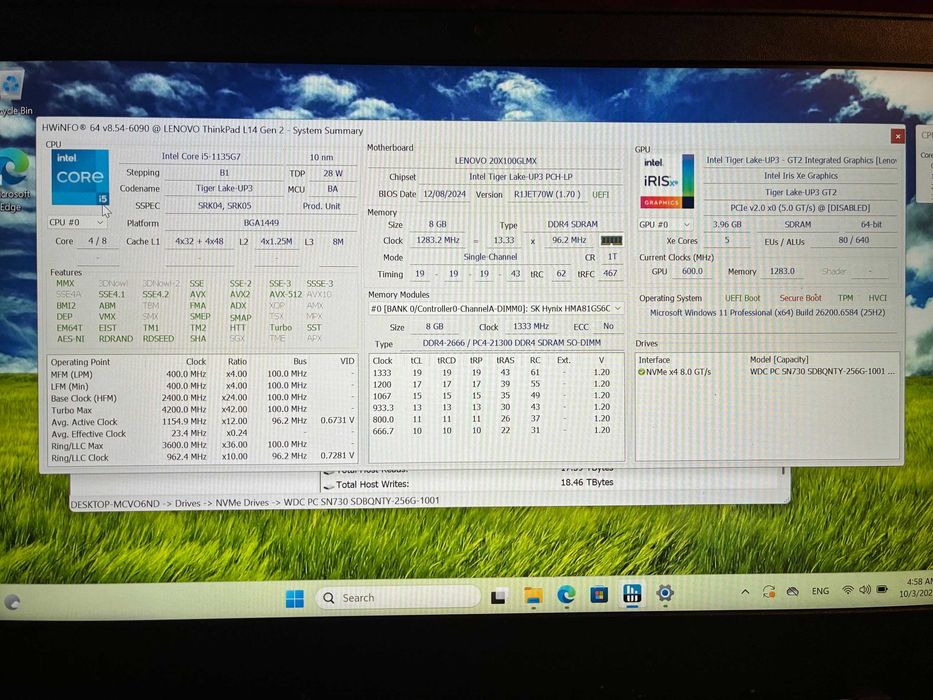Viewport: 933px width, 700px height.
Task: Click the TPM indicator label
Action: 845,298
